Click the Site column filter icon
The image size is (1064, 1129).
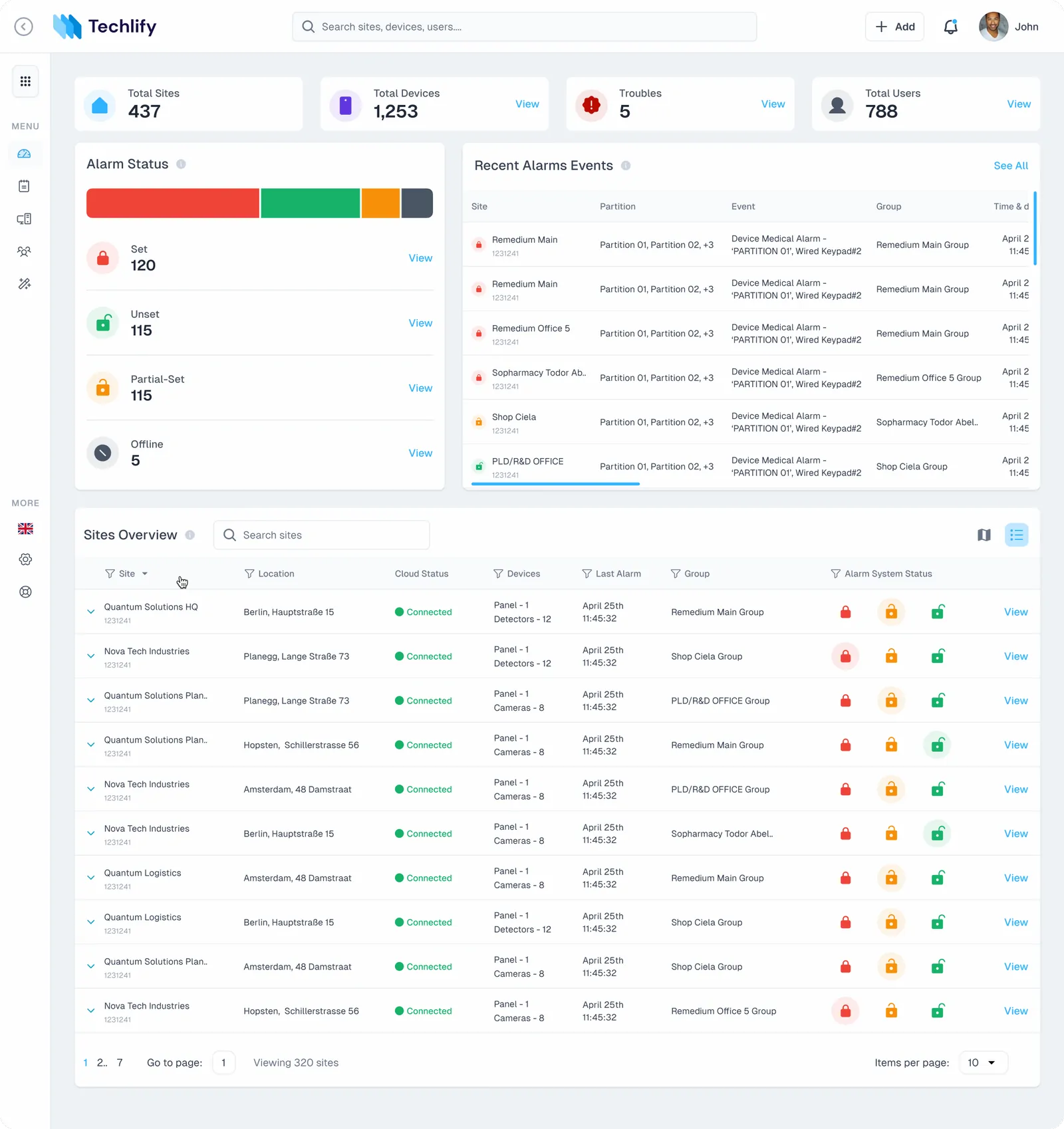pos(110,574)
